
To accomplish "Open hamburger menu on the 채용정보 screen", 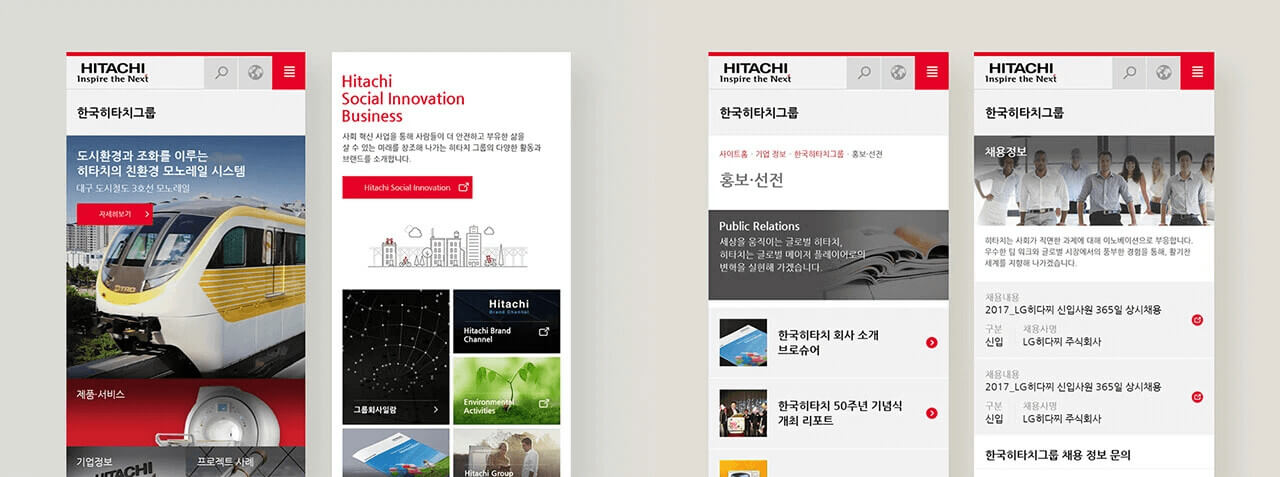I will 1197,72.
